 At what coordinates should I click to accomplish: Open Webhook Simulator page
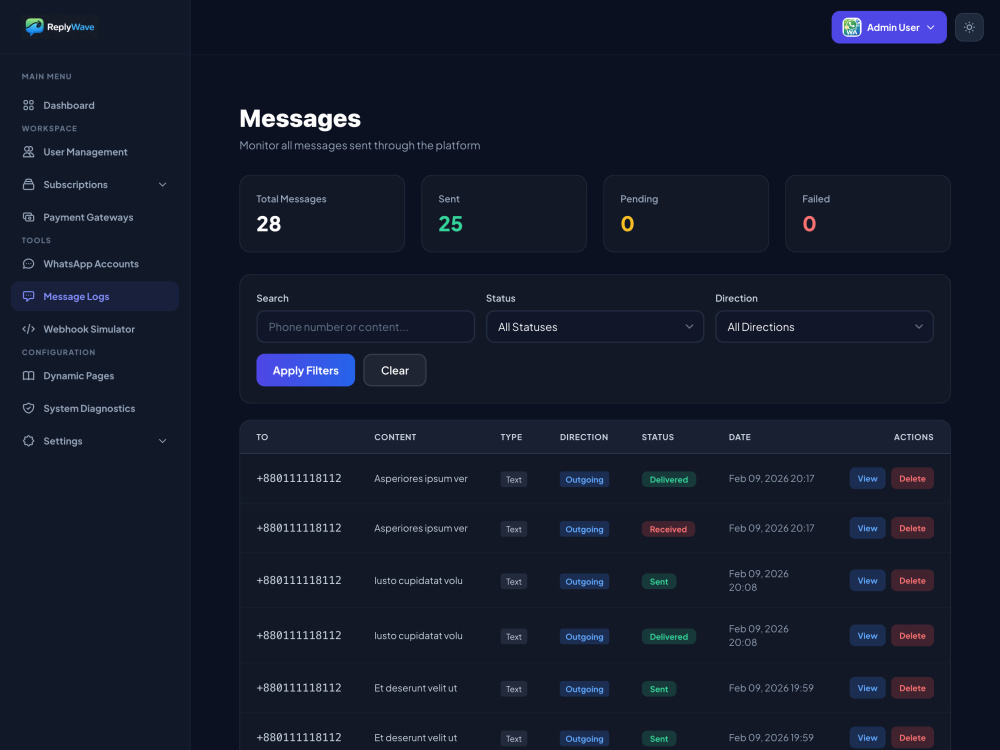(x=94, y=329)
